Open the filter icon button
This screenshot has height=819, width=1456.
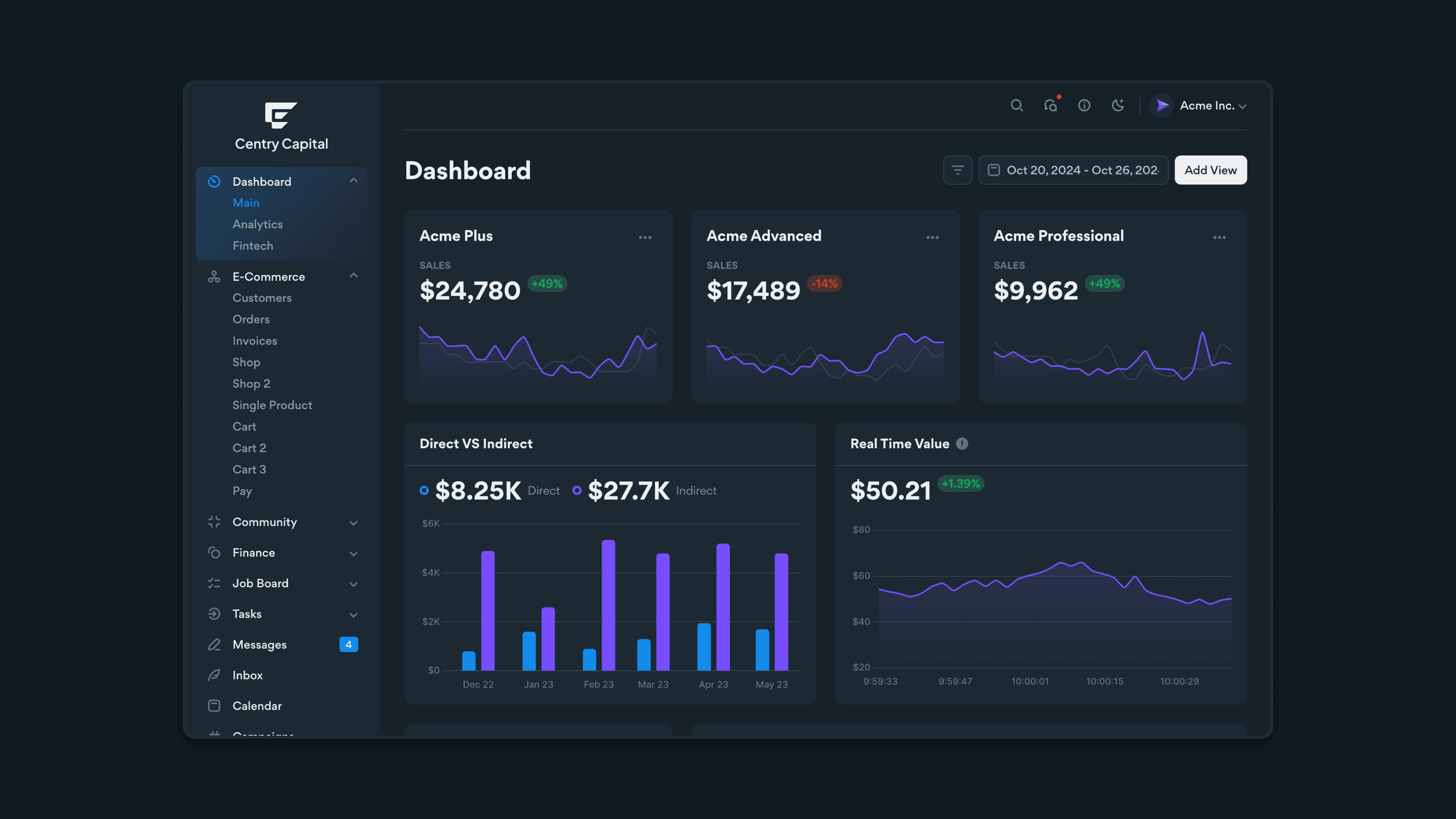click(x=957, y=170)
